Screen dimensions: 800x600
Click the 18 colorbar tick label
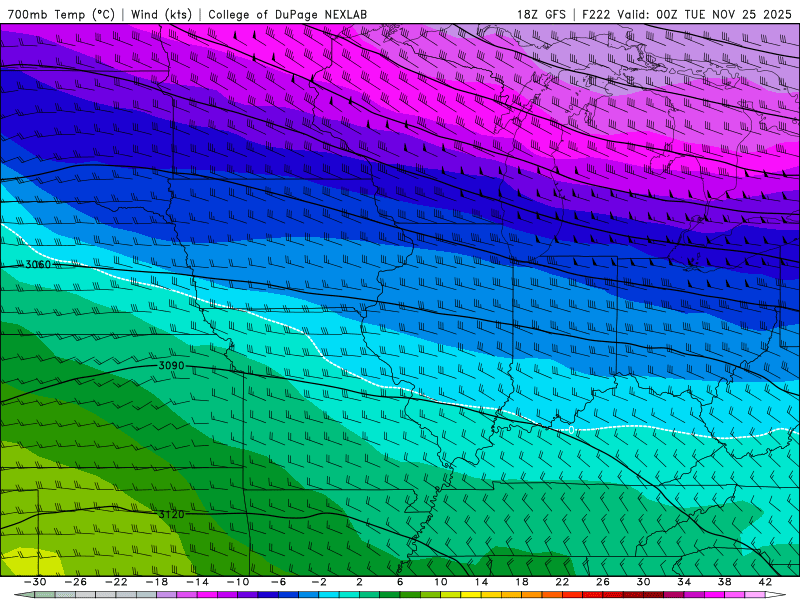point(522,582)
